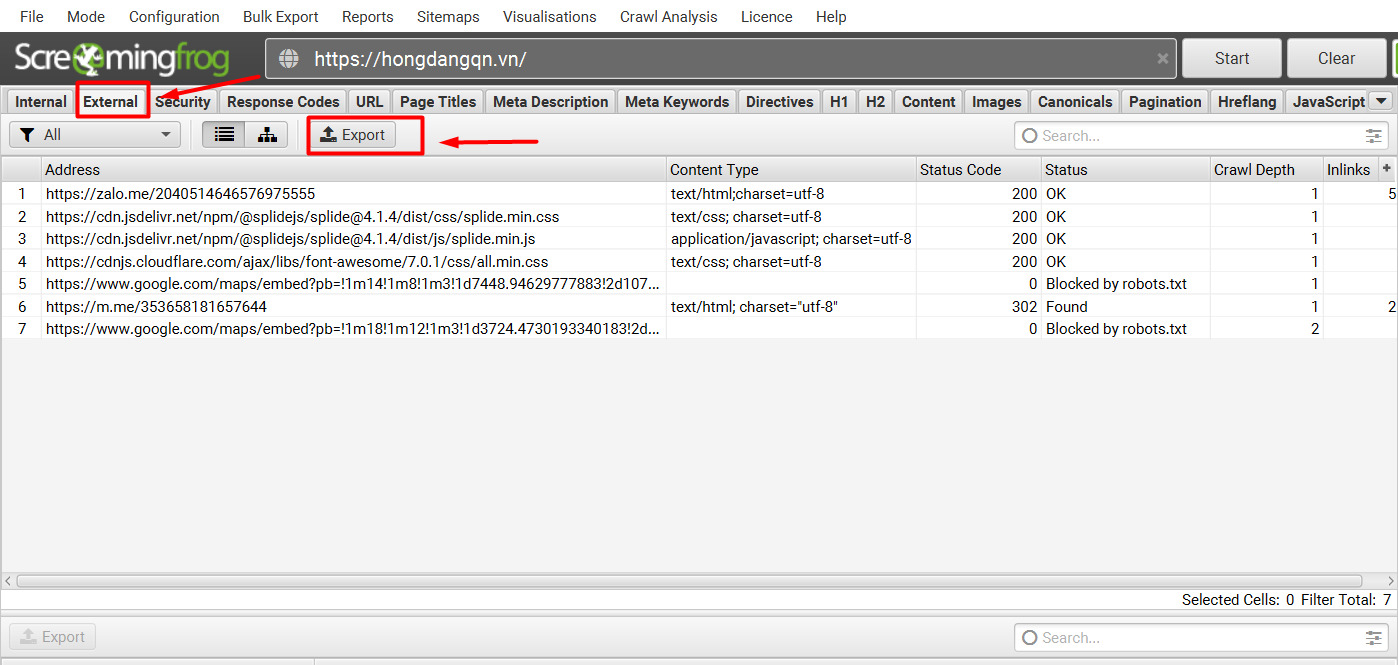Sort by the Inlinks column header
The width and height of the screenshot is (1398, 665).
tap(1349, 170)
